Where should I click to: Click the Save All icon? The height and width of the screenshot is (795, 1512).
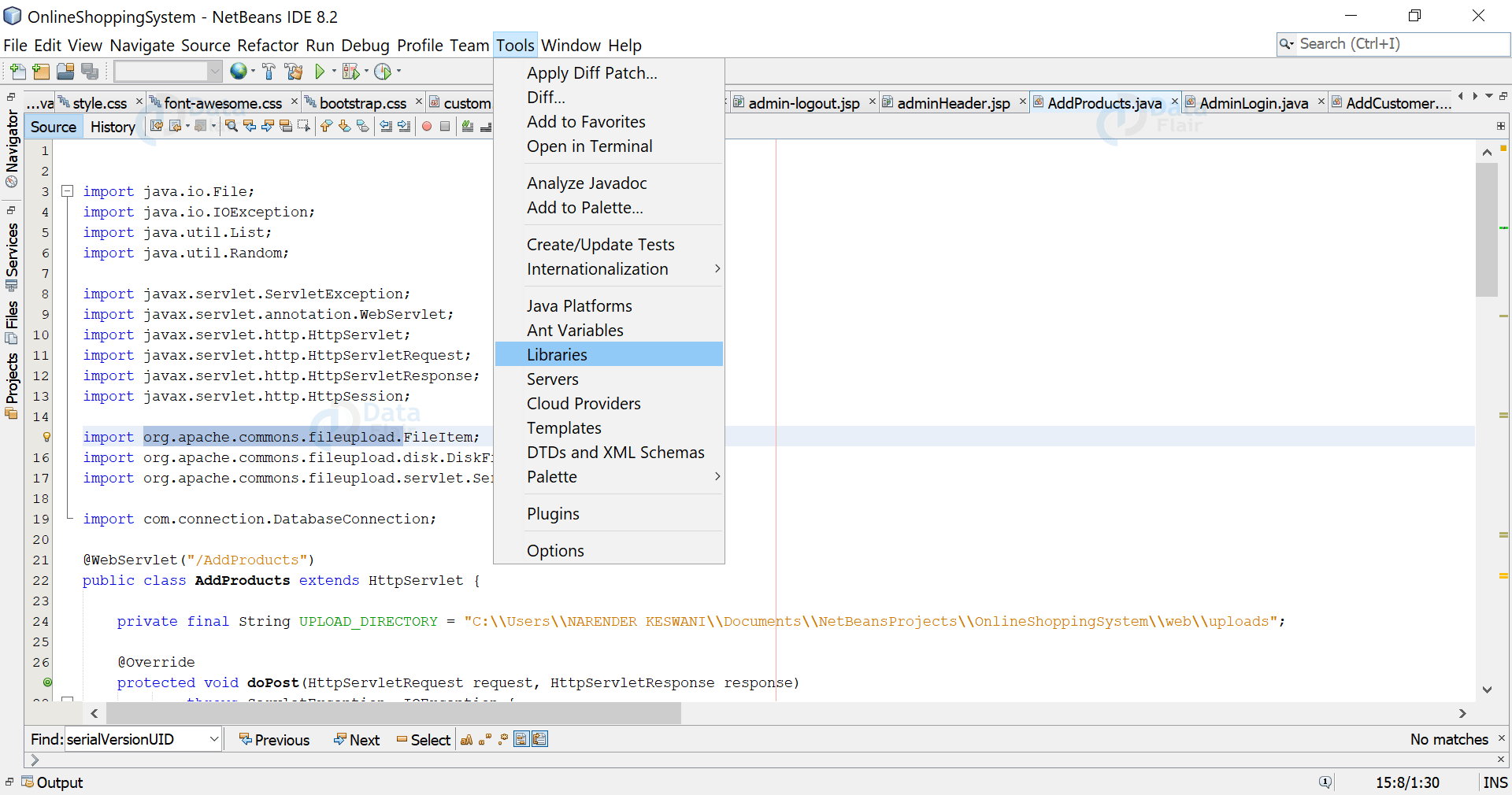[91, 71]
